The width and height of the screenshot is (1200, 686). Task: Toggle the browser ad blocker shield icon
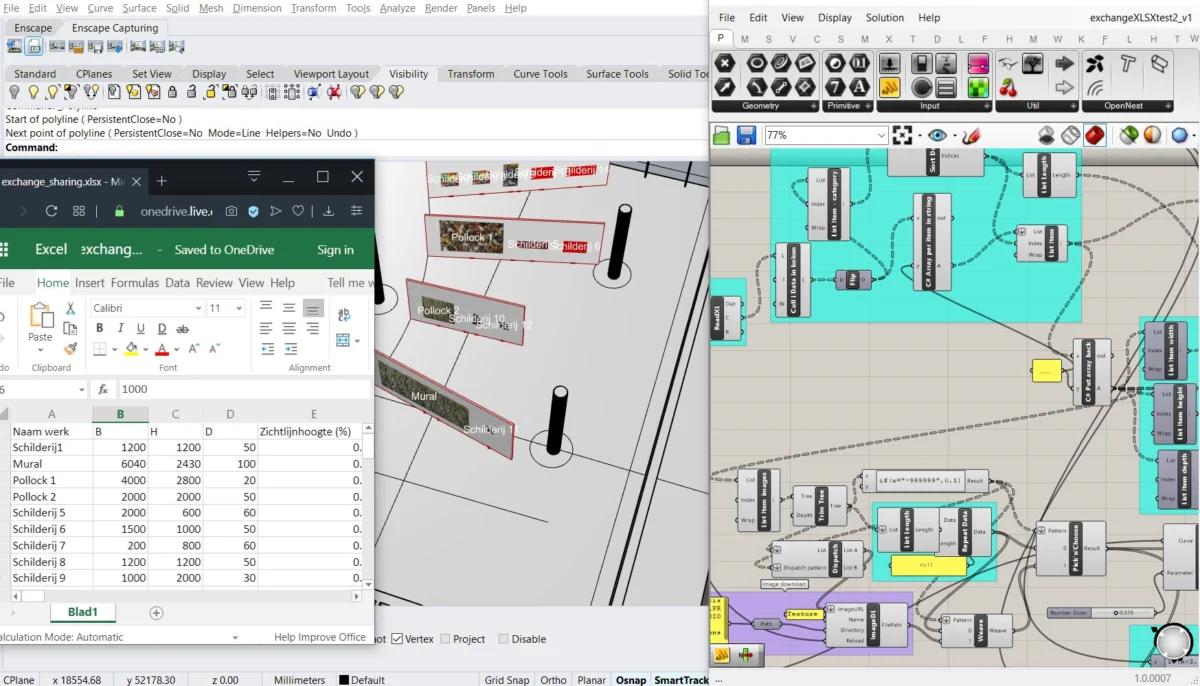click(253, 211)
